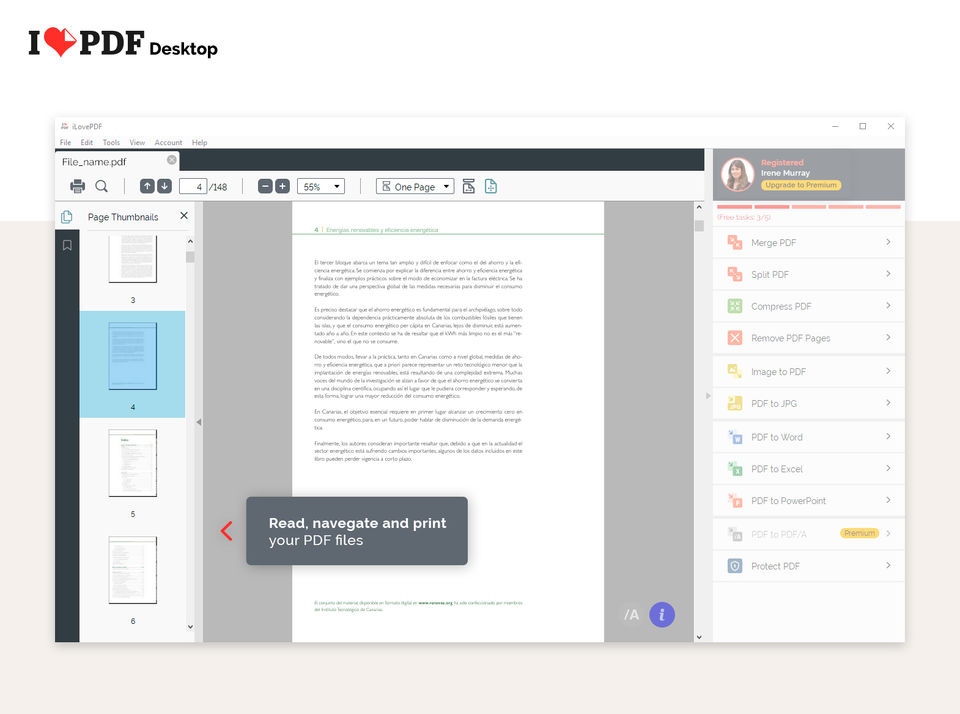960x714 pixels.
Task: Select page 4 thumbnail
Action: (133, 356)
